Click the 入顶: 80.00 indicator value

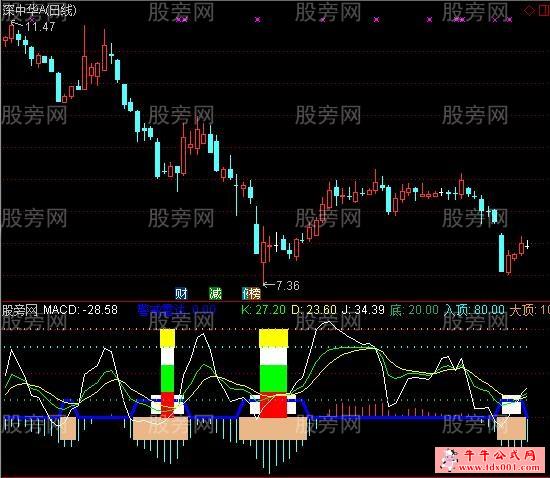[474, 310]
